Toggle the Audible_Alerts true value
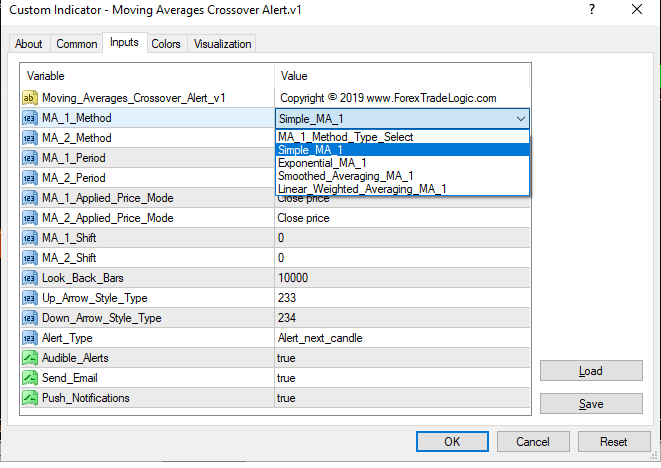The image size is (661, 468). pos(286,358)
